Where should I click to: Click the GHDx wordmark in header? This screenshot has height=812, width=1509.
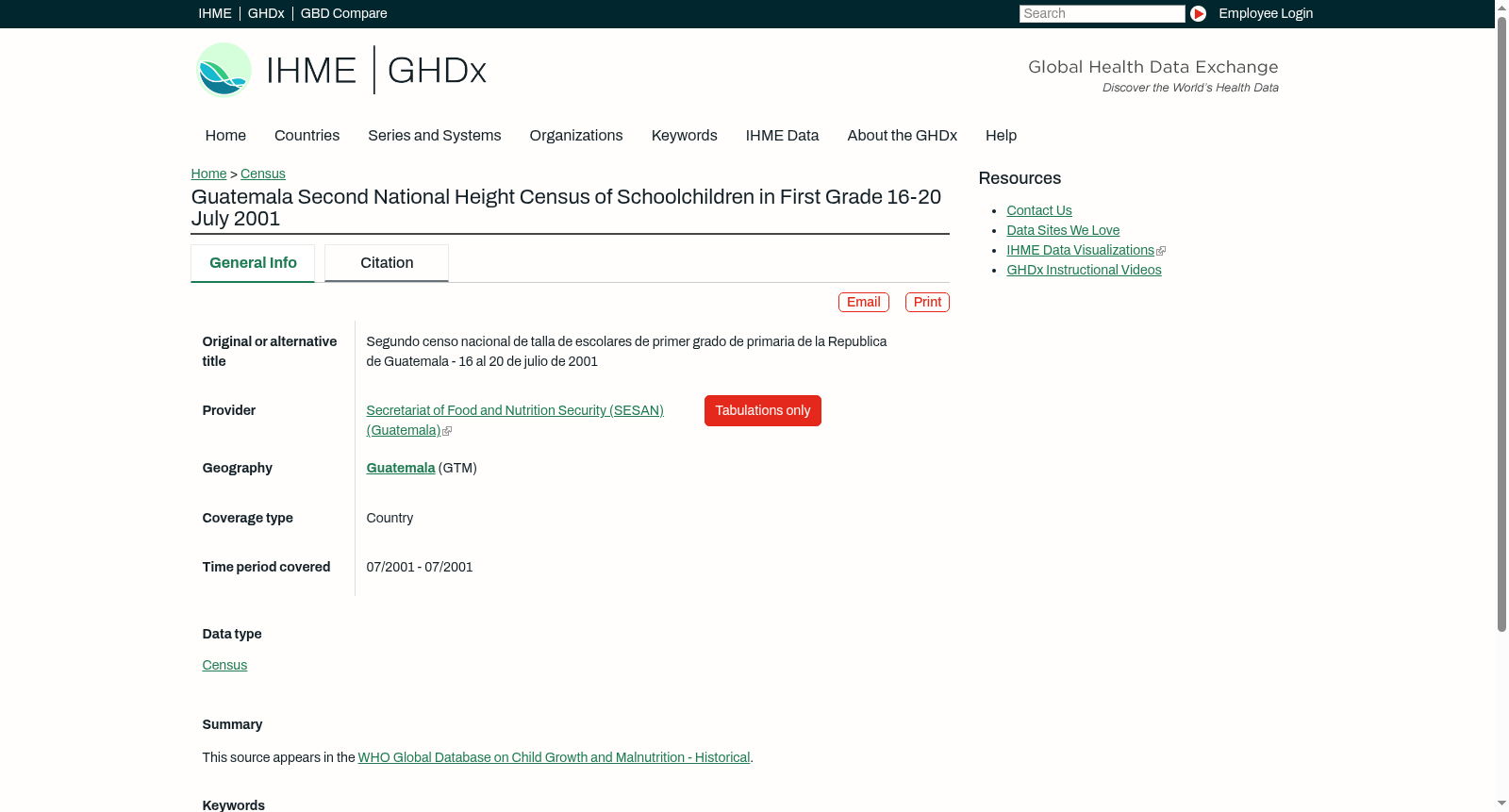coord(437,71)
